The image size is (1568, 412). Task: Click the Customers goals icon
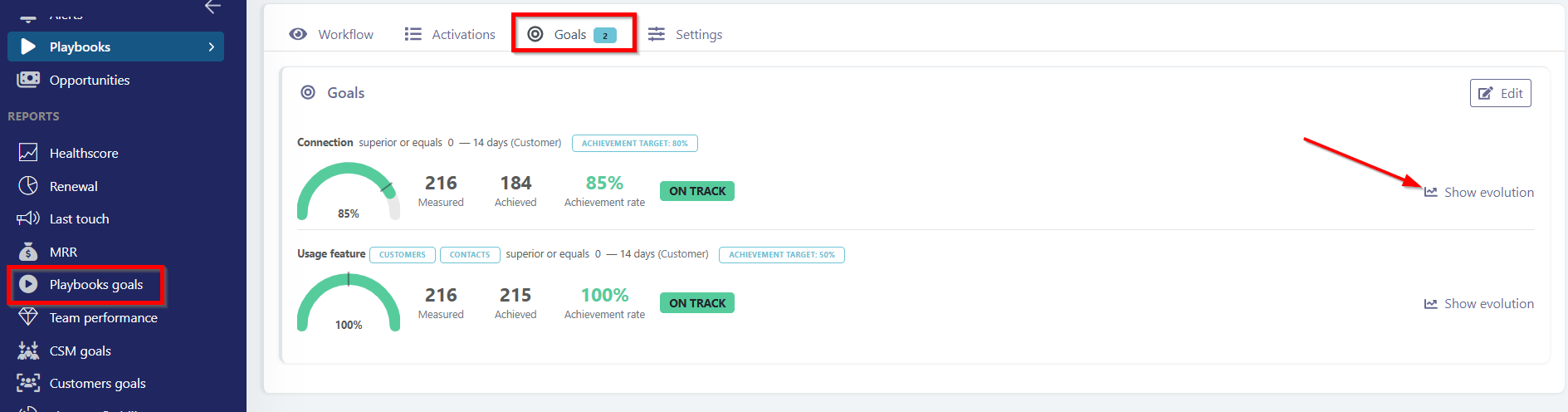tap(28, 383)
